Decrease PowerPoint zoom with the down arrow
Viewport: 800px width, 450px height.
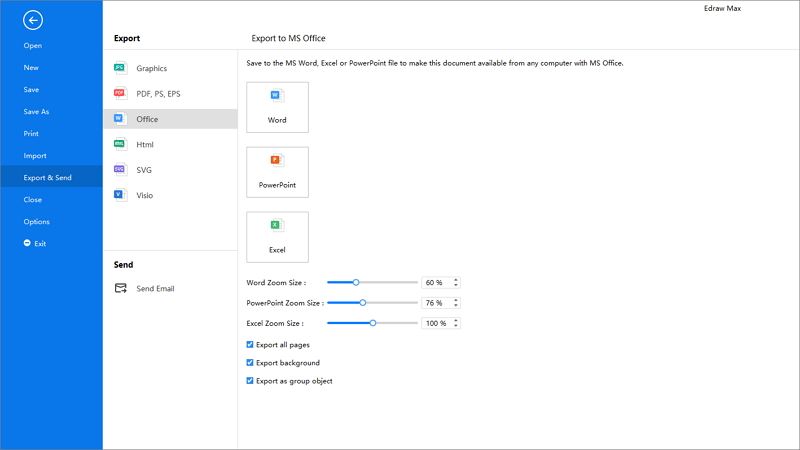(456, 305)
